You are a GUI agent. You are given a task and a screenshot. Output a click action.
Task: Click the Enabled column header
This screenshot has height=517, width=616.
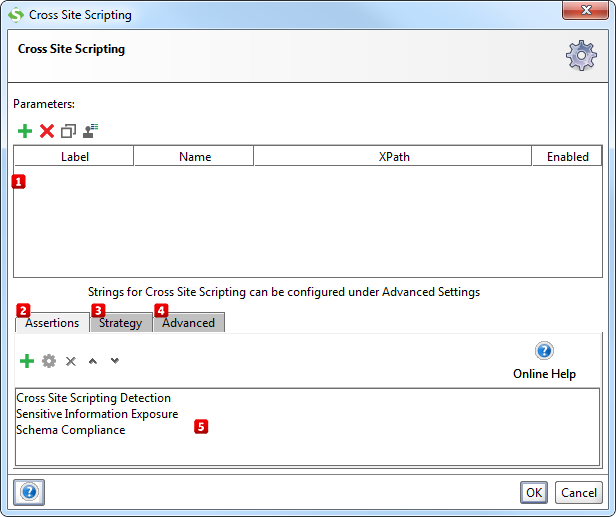coord(567,156)
